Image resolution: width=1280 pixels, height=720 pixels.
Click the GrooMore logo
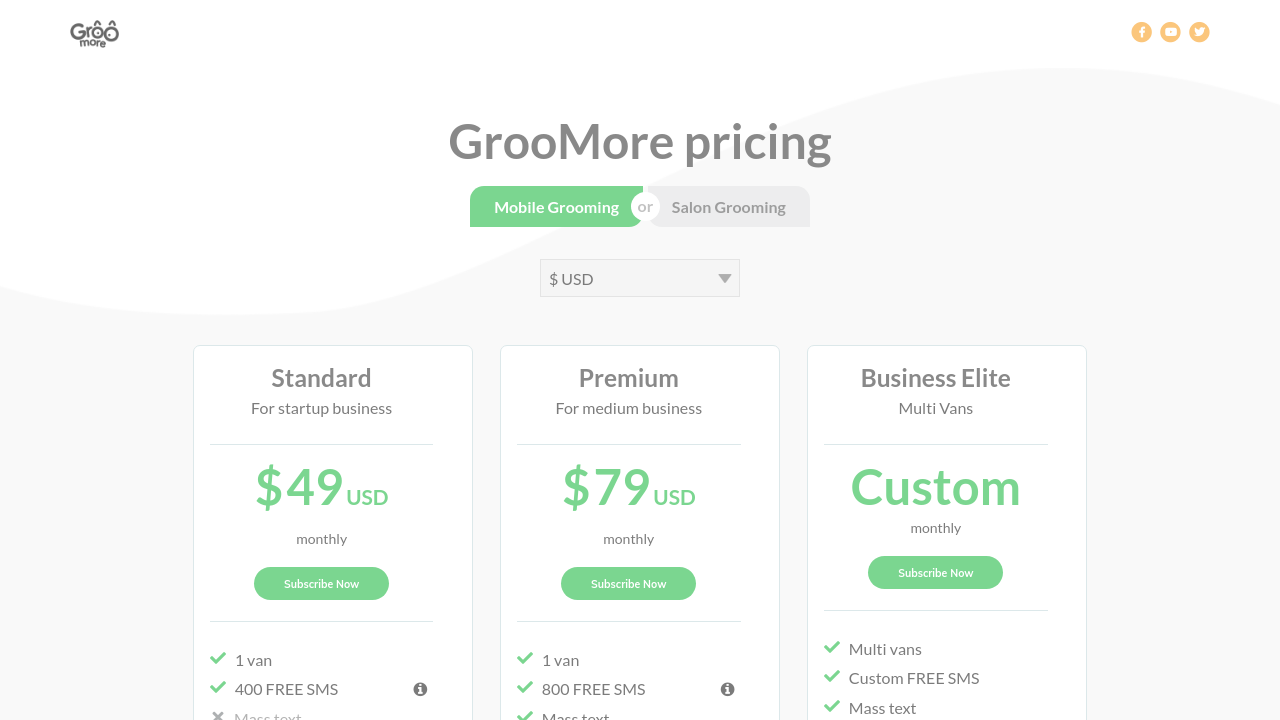click(x=94, y=34)
